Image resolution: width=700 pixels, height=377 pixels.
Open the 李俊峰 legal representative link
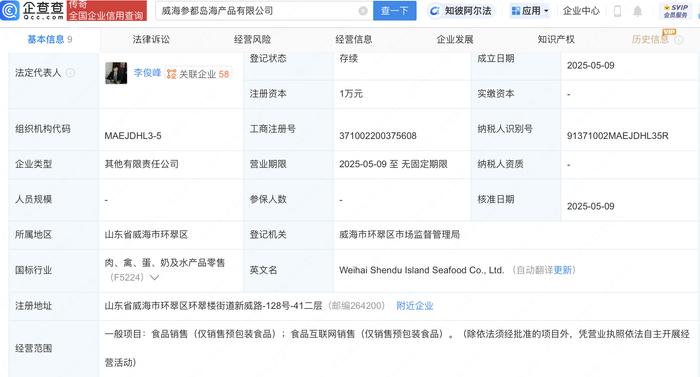coord(147,73)
